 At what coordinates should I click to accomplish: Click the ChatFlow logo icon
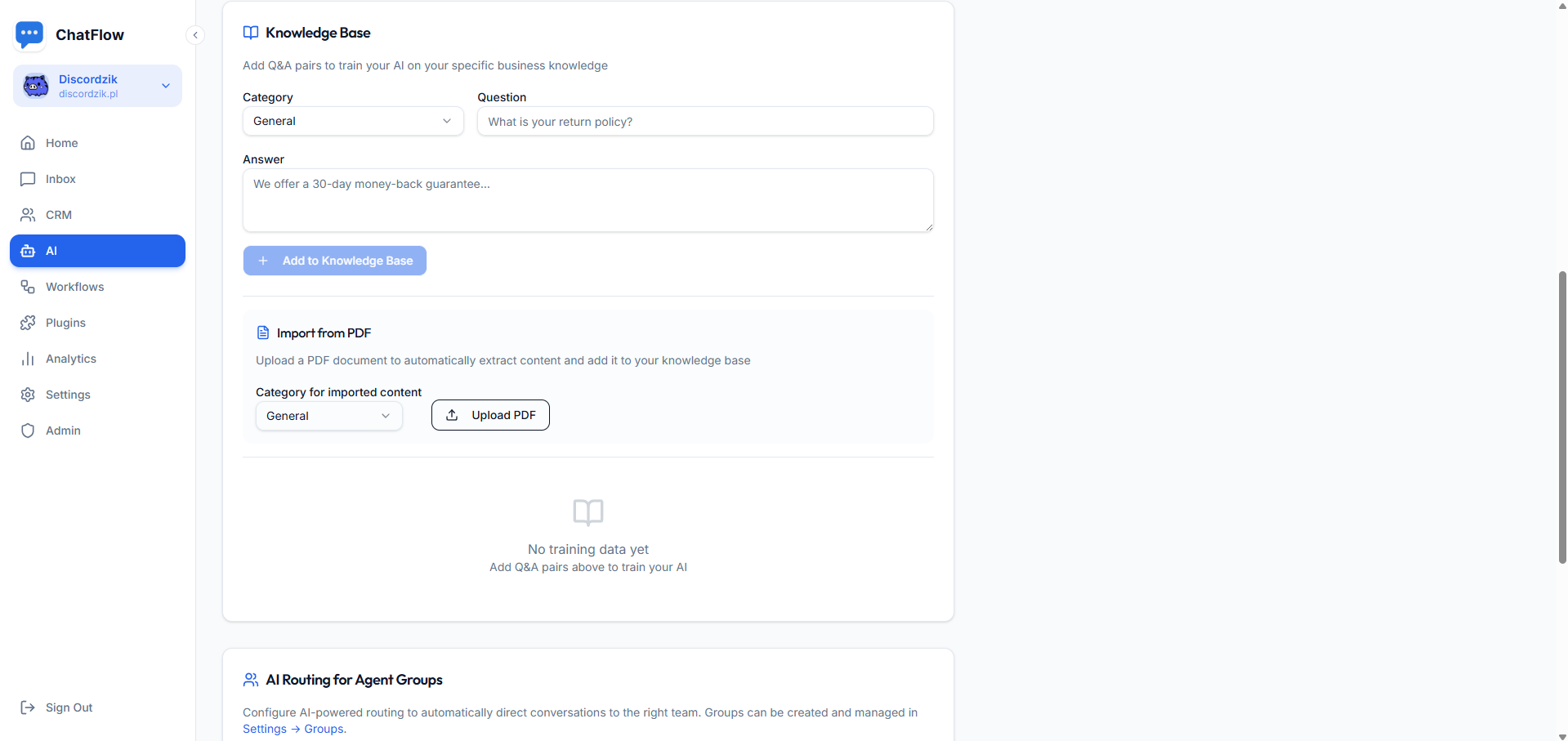point(29,34)
